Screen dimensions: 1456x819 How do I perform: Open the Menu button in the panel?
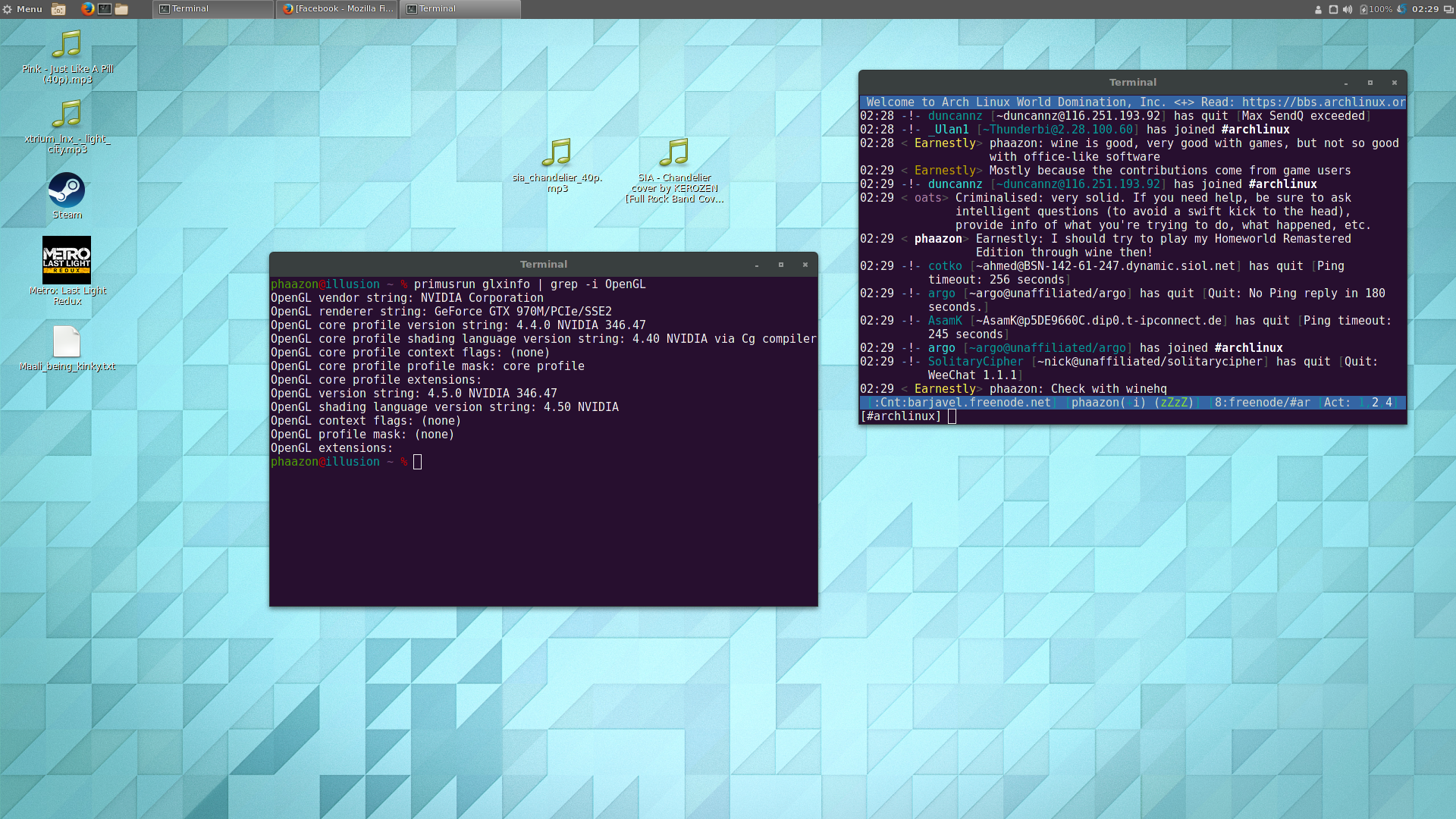(23, 9)
